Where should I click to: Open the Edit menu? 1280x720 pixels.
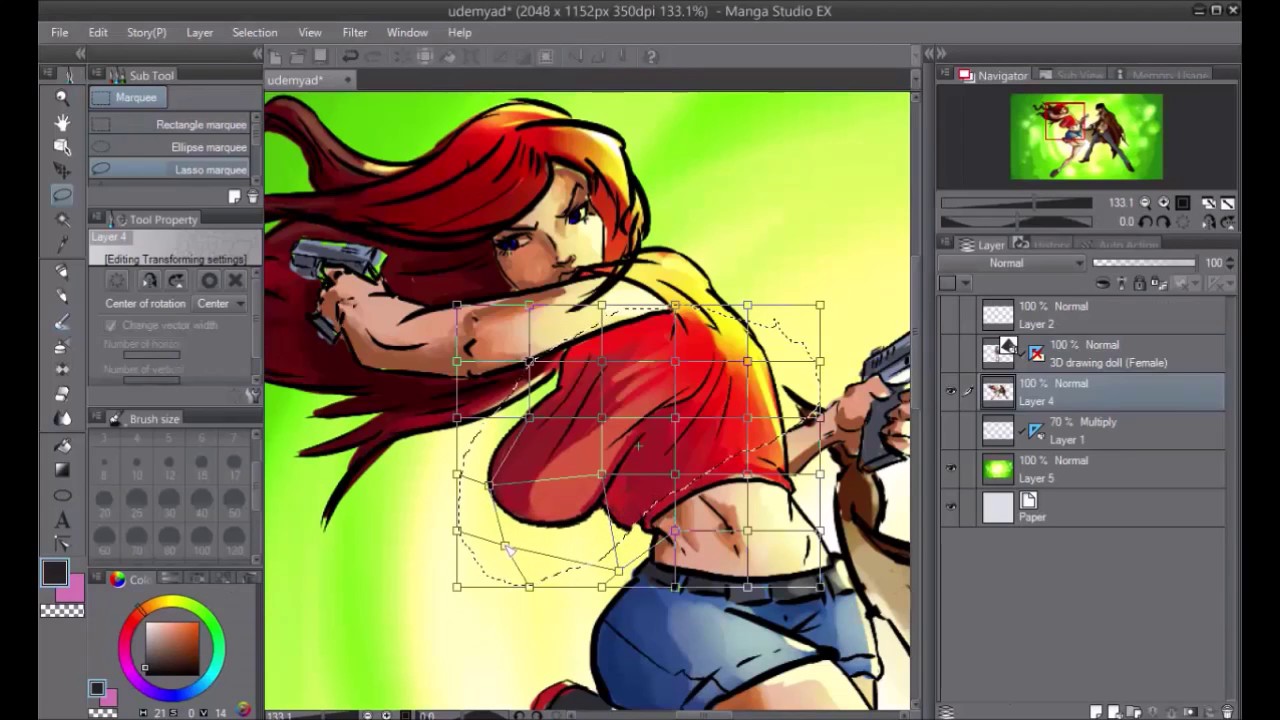pyautogui.click(x=98, y=33)
